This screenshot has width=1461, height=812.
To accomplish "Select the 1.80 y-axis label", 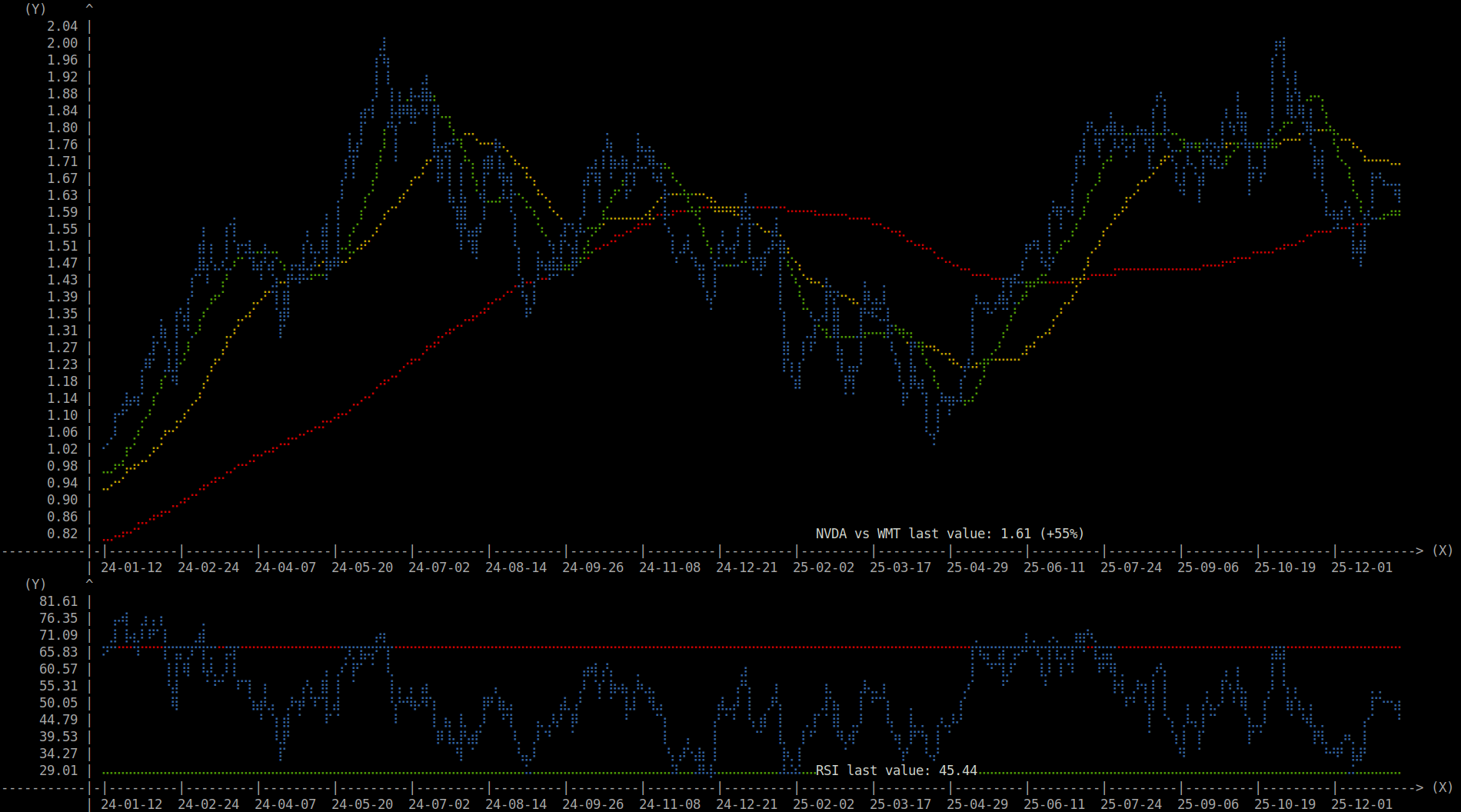I will (62, 128).
